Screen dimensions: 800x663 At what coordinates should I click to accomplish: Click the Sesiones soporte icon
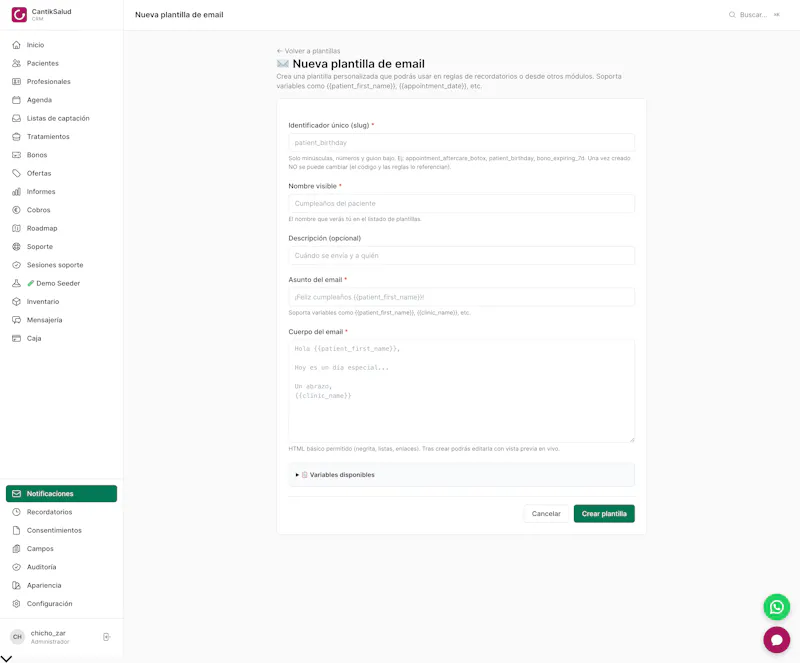tap(16, 265)
